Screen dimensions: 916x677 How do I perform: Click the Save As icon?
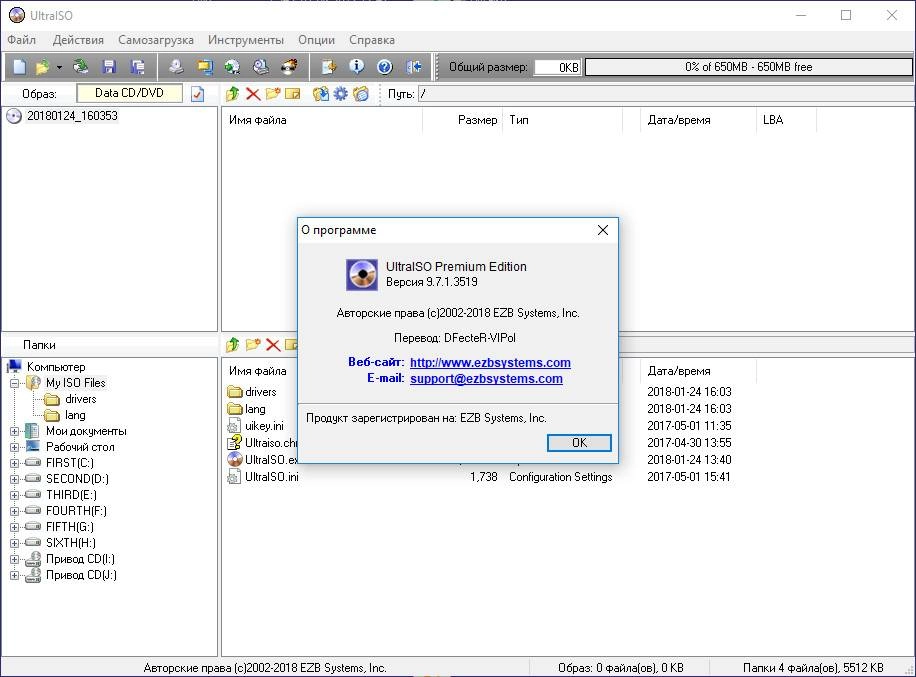coord(138,67)
